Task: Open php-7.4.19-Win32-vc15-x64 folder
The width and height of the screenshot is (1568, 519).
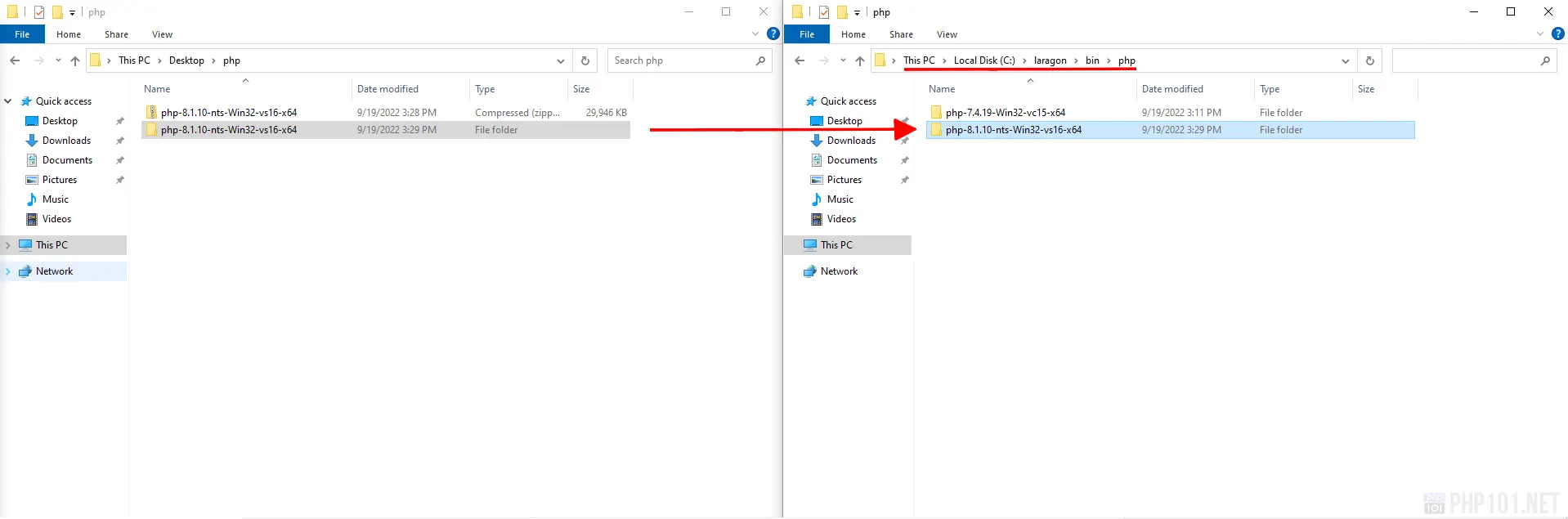Action: click(x=1005, y=113)
